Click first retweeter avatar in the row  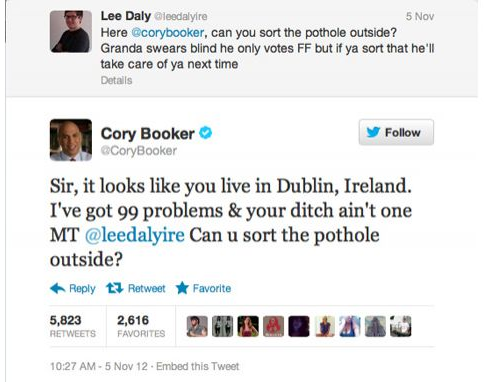click(x=197, y=326)
